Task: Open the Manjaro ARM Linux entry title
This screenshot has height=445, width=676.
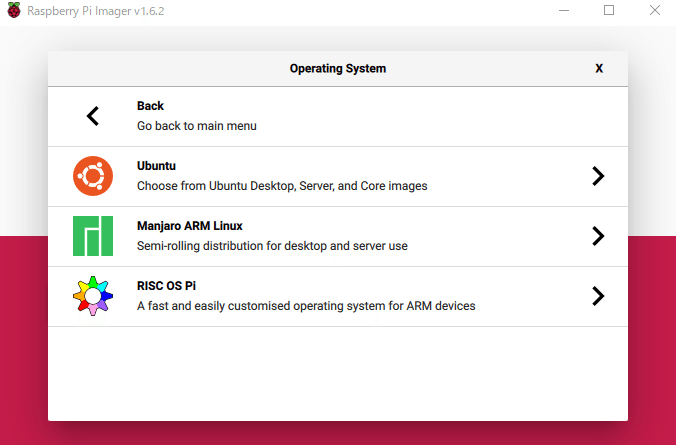Action: 190,226
